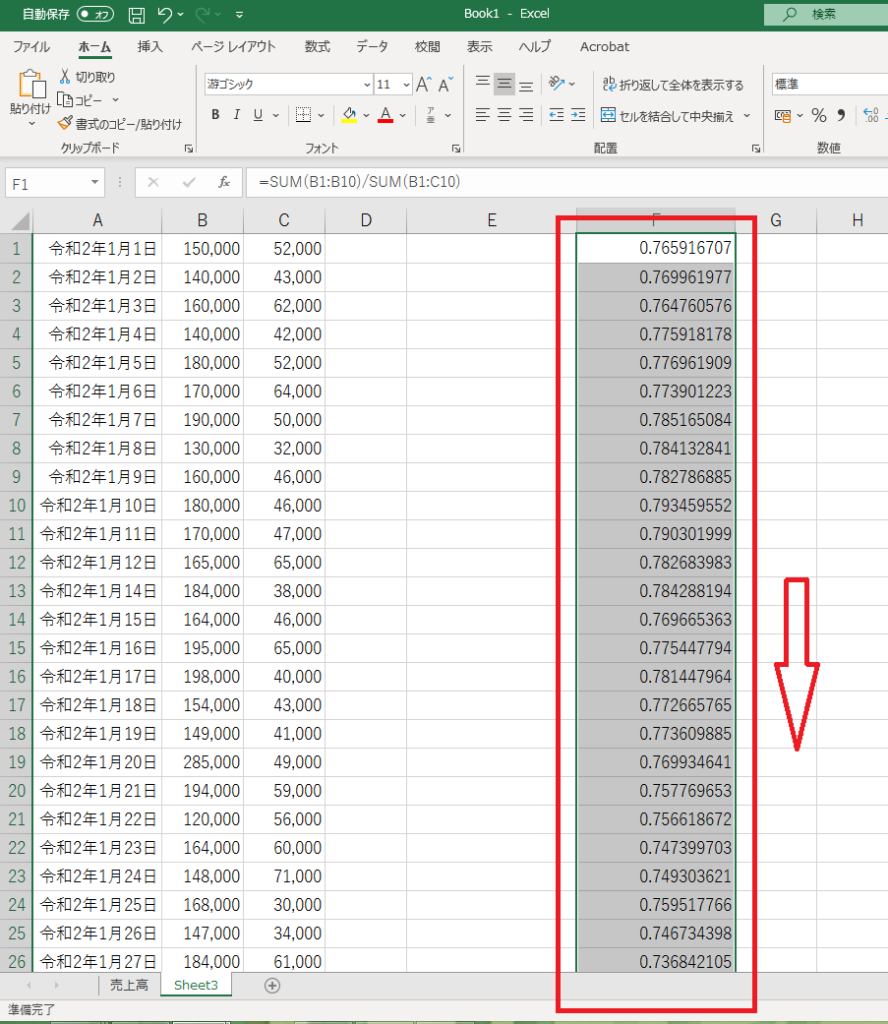
Task: Click the Cut (切り取り) scissors icon
Action: tap(65, 77)
